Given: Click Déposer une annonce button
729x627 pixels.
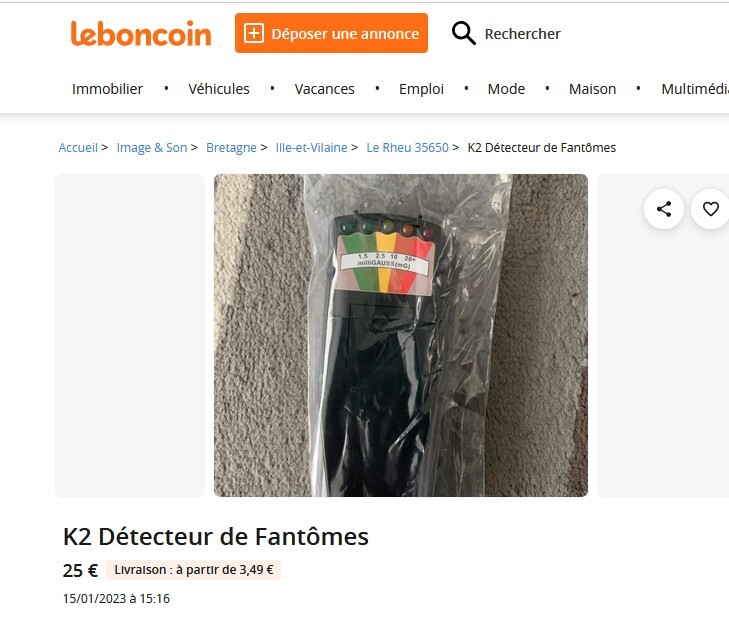Looking at the screenshot, I should [331, 33].
